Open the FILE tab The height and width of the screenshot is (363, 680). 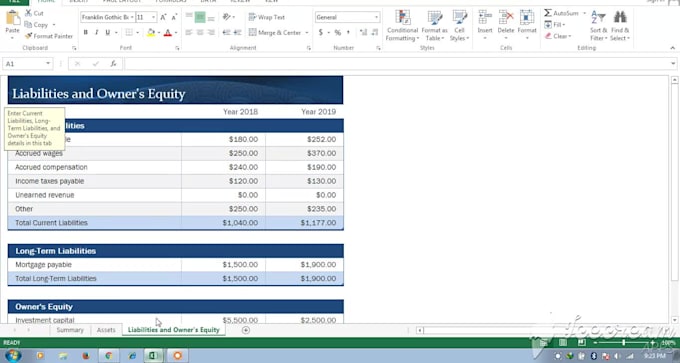15,2
